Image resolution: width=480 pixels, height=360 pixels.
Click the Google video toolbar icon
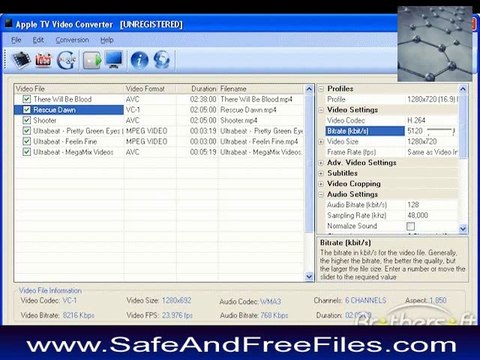tap(66, 60)
